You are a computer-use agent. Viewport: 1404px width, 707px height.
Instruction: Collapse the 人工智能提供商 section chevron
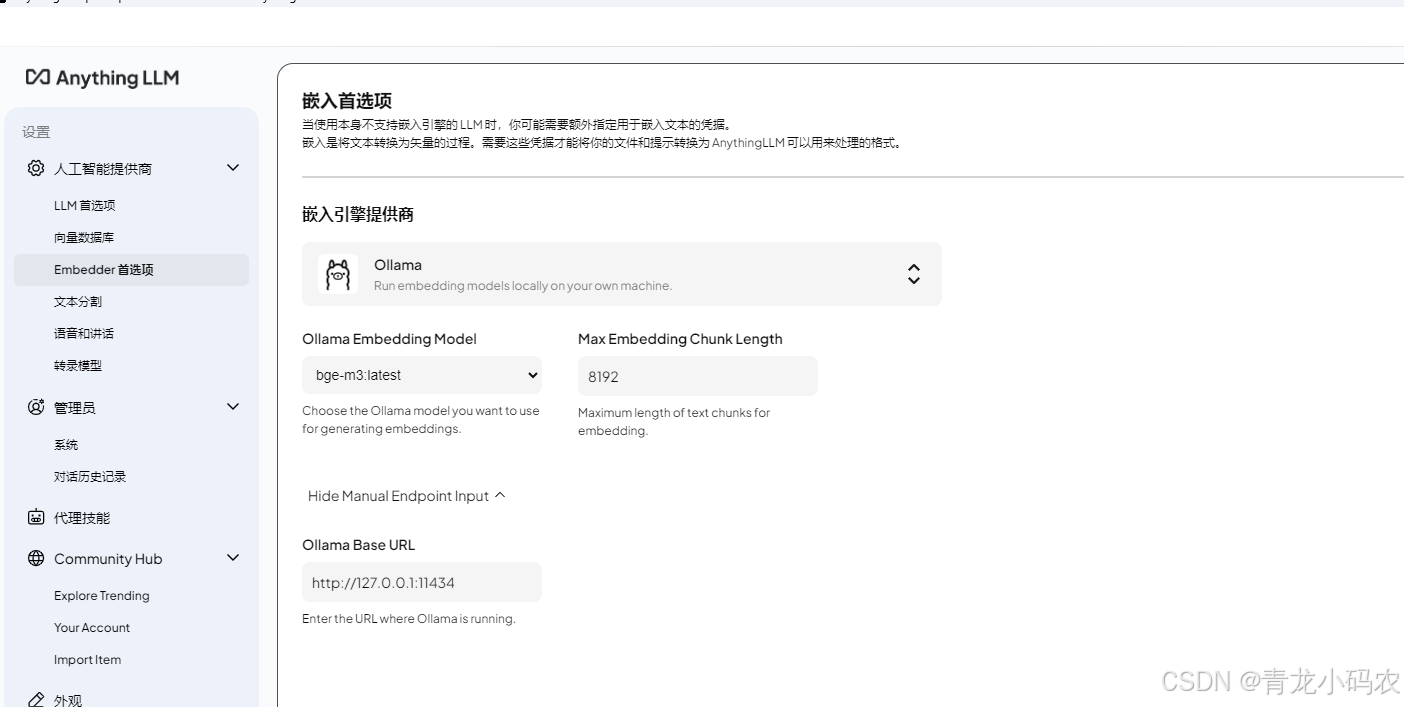pyautogui.click(x=233, y=168)
